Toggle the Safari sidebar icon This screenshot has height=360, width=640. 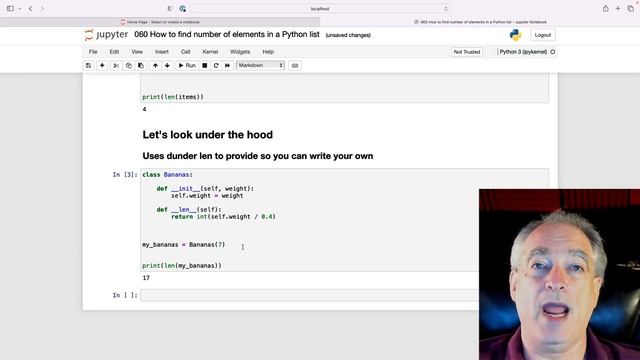tap(10, 9)
